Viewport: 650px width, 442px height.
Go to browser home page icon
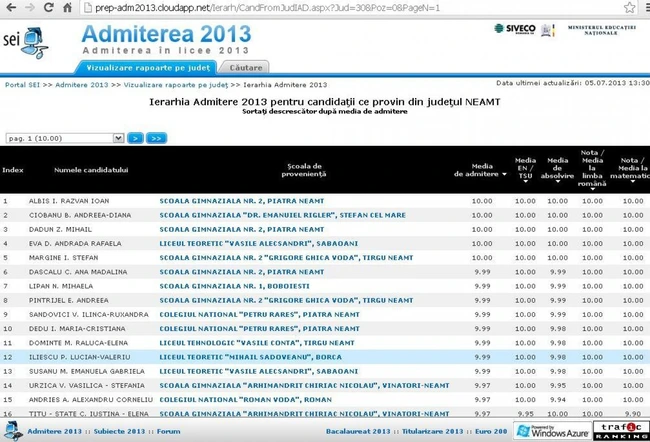coord(67,7)
